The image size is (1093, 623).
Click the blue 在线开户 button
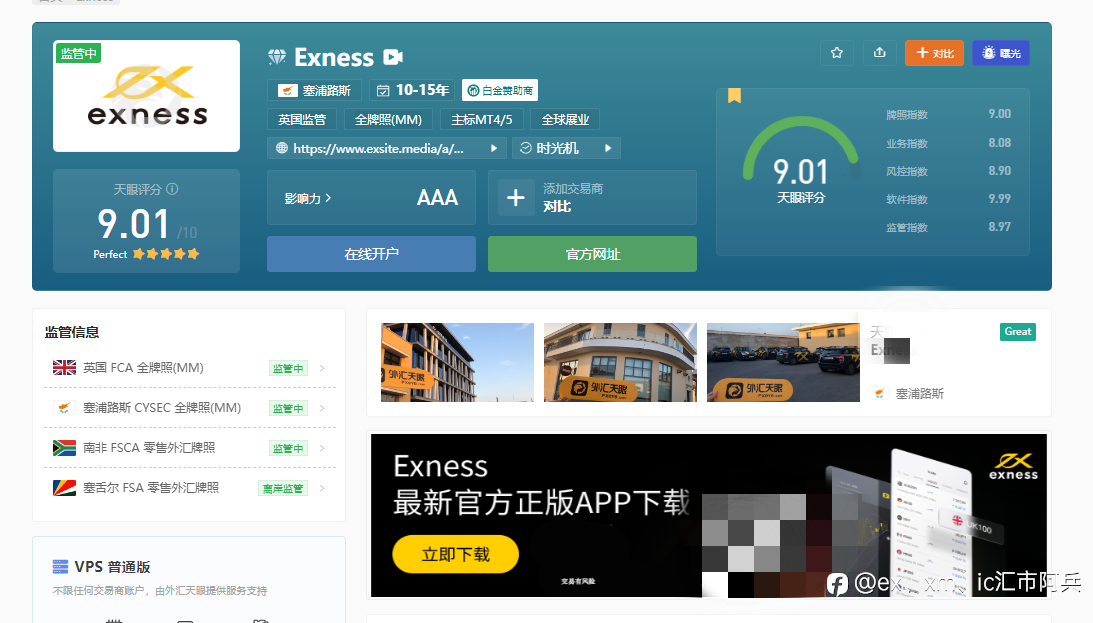(x=372, y=254)
